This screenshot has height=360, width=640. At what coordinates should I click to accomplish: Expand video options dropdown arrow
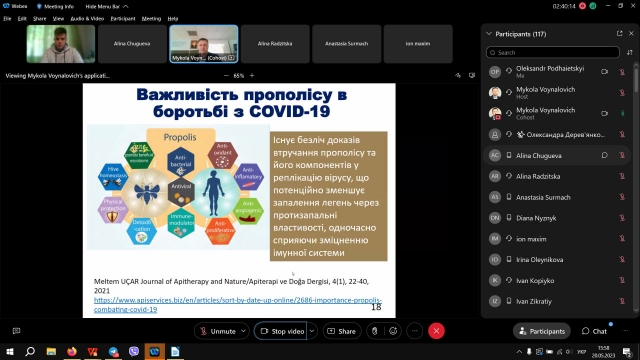point(312,331)
